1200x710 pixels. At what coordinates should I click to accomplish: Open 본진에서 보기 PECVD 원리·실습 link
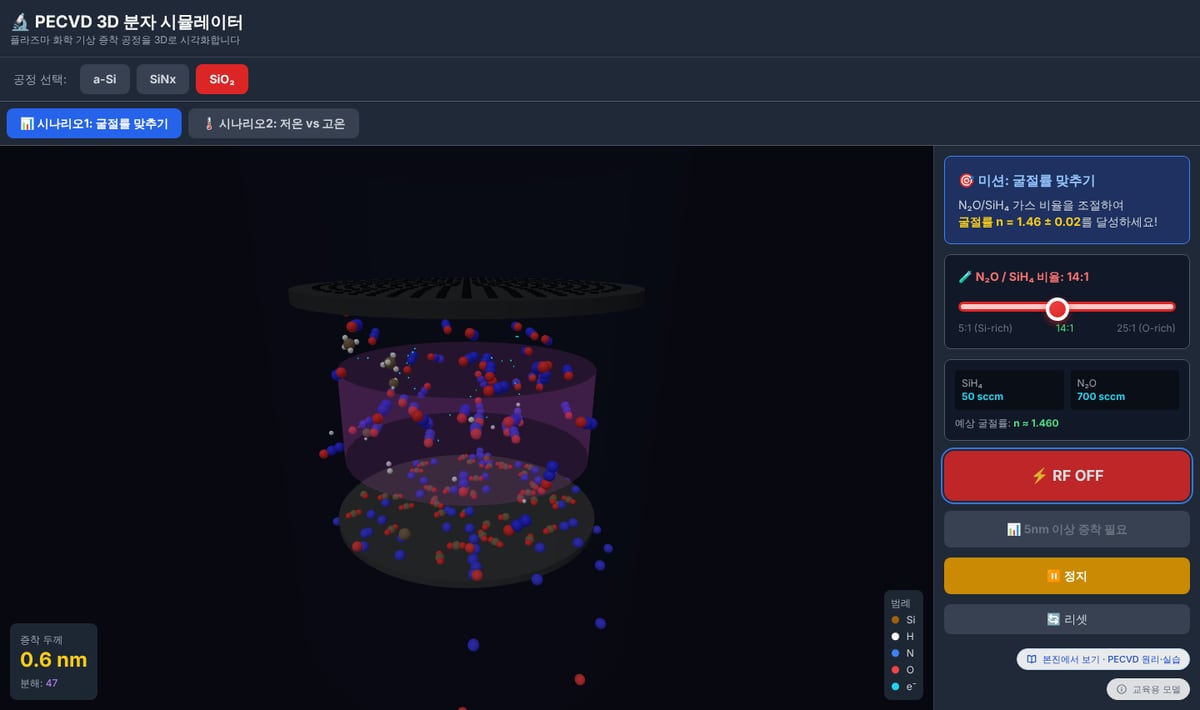(x=1103, y=659)
